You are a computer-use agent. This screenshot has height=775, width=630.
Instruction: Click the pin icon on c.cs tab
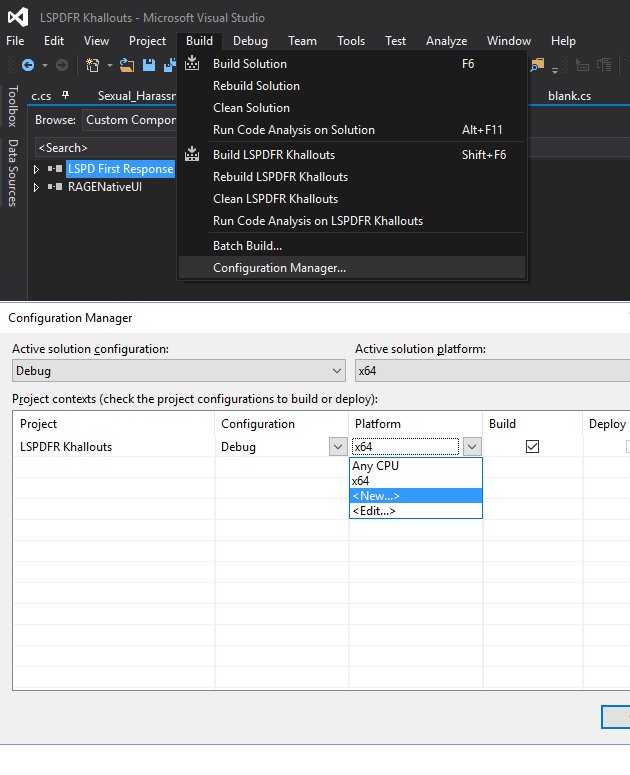[x=66, y=96]
